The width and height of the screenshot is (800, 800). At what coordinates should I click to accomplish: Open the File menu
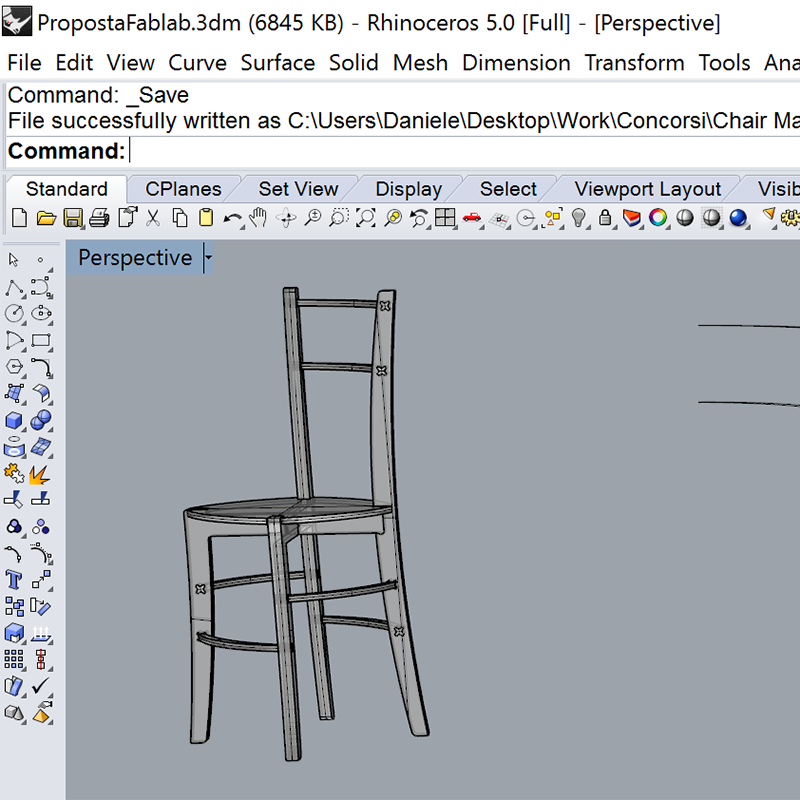[x=24, y=63]
